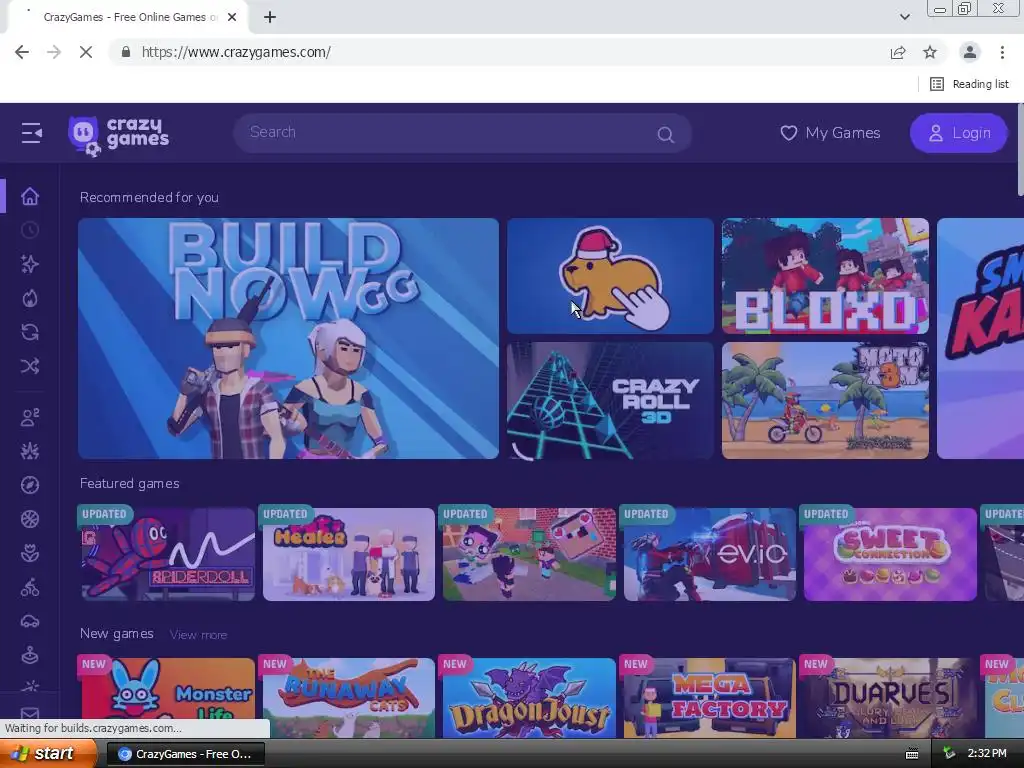The height and width of the screenshot is (768, 1024).
Task: Click the page vertical scrollbar
Action: tap(1020, 150)
